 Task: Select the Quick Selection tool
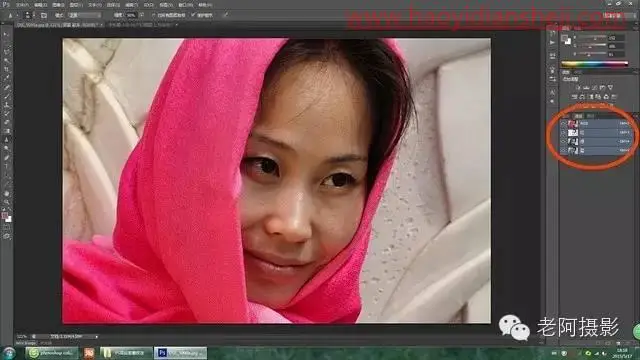pyautogui.click(x=6, y=61)
